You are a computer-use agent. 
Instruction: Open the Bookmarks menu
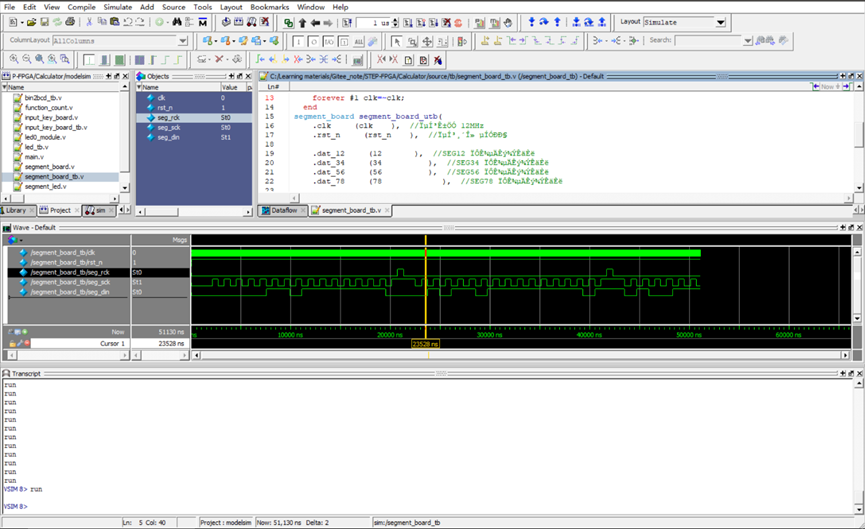click(x=269, y=7)
